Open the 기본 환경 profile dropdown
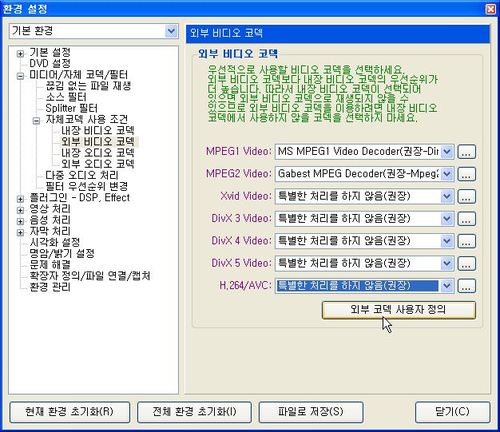The image size is (500, 432). [171, 31]
